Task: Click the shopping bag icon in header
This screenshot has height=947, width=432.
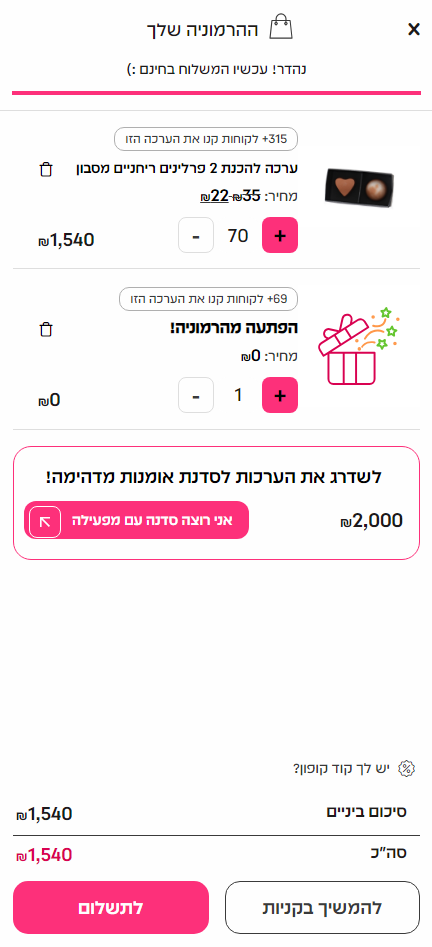Action: pyautogui.click(x=281, y=27)
